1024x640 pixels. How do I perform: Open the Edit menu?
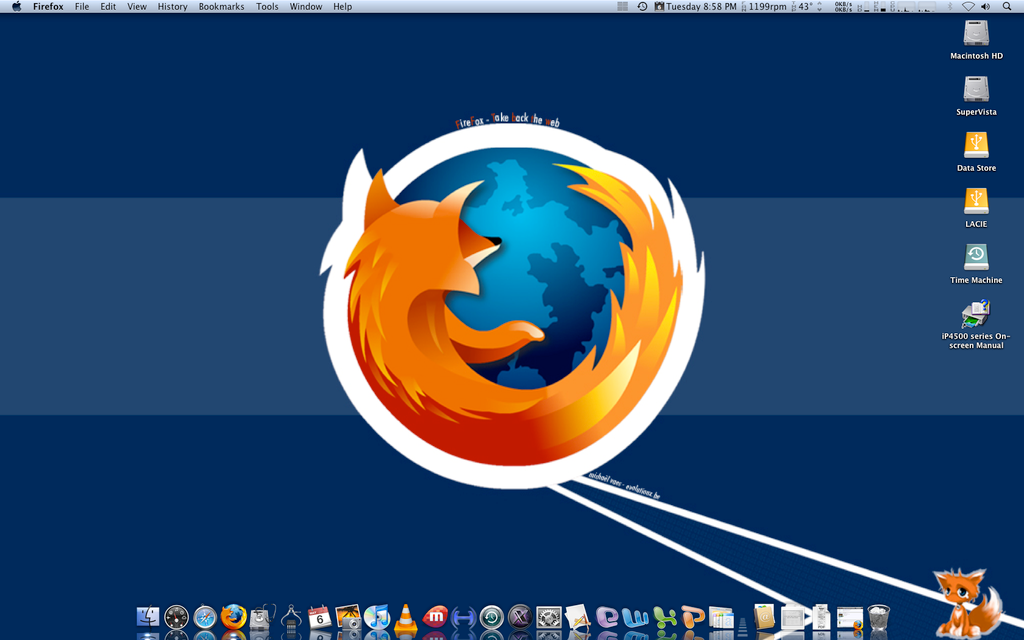coord(108,7)
